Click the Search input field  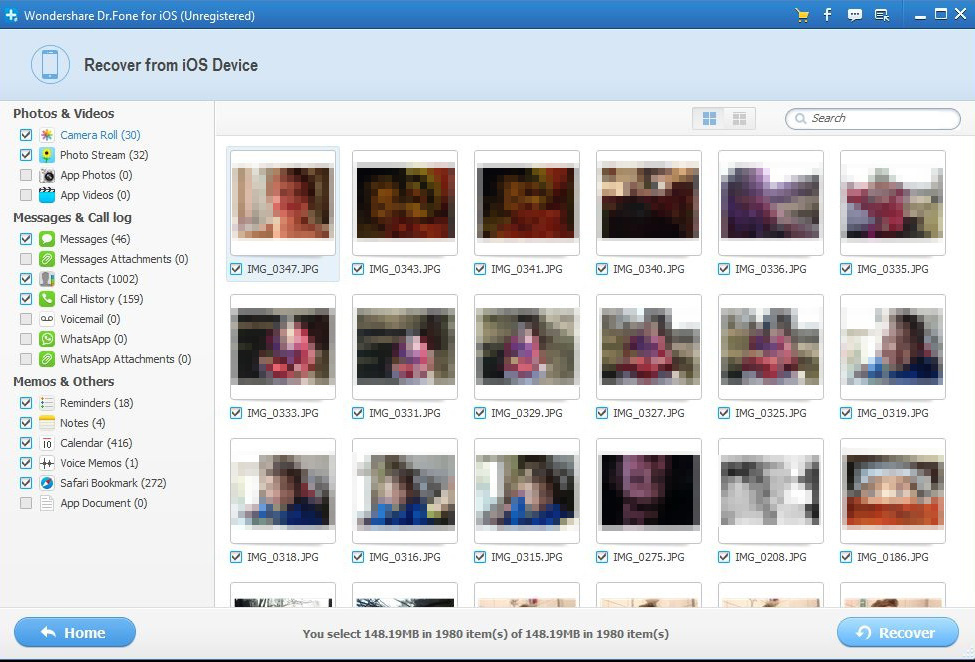coord(873,118)
